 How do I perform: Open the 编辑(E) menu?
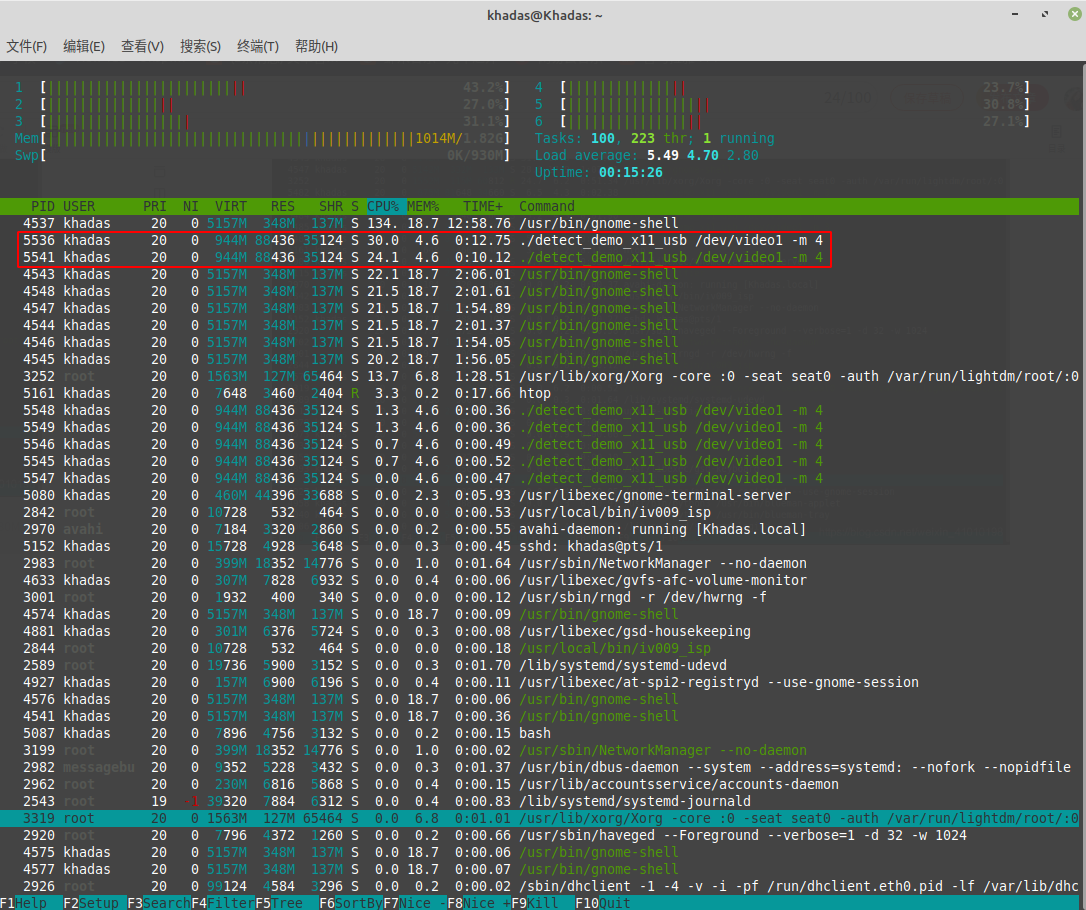[x=84, y=46]
